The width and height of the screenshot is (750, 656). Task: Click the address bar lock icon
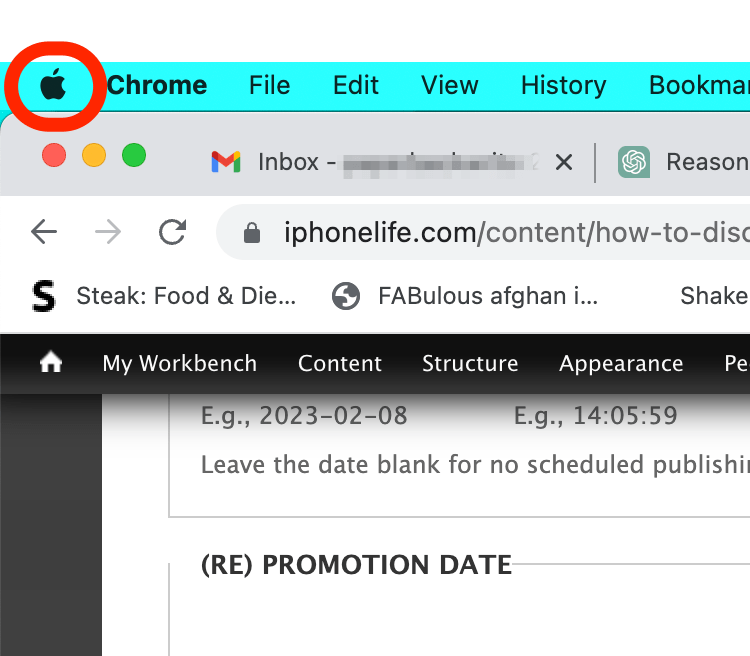click(x=252, y=234)
